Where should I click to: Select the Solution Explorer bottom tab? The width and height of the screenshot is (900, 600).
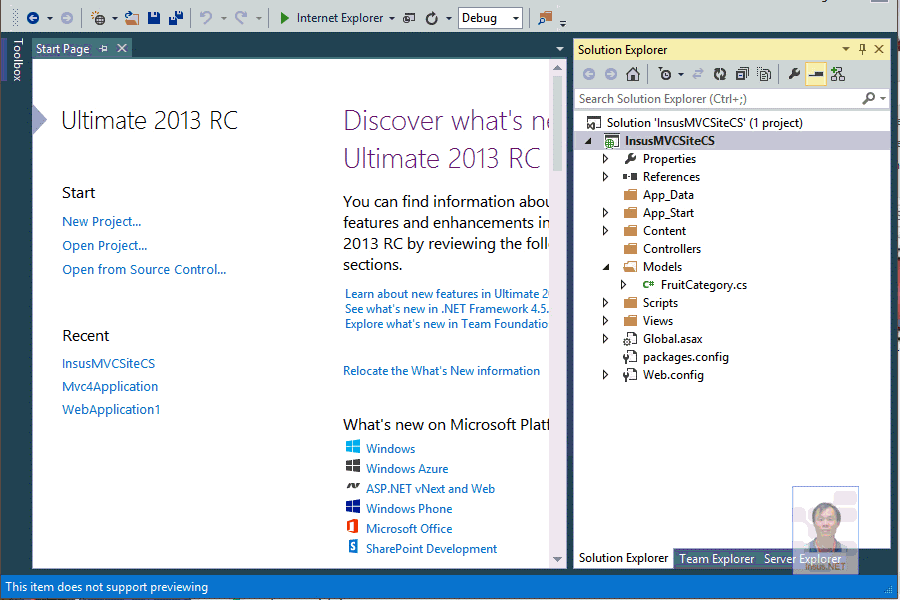click(623, 558)
